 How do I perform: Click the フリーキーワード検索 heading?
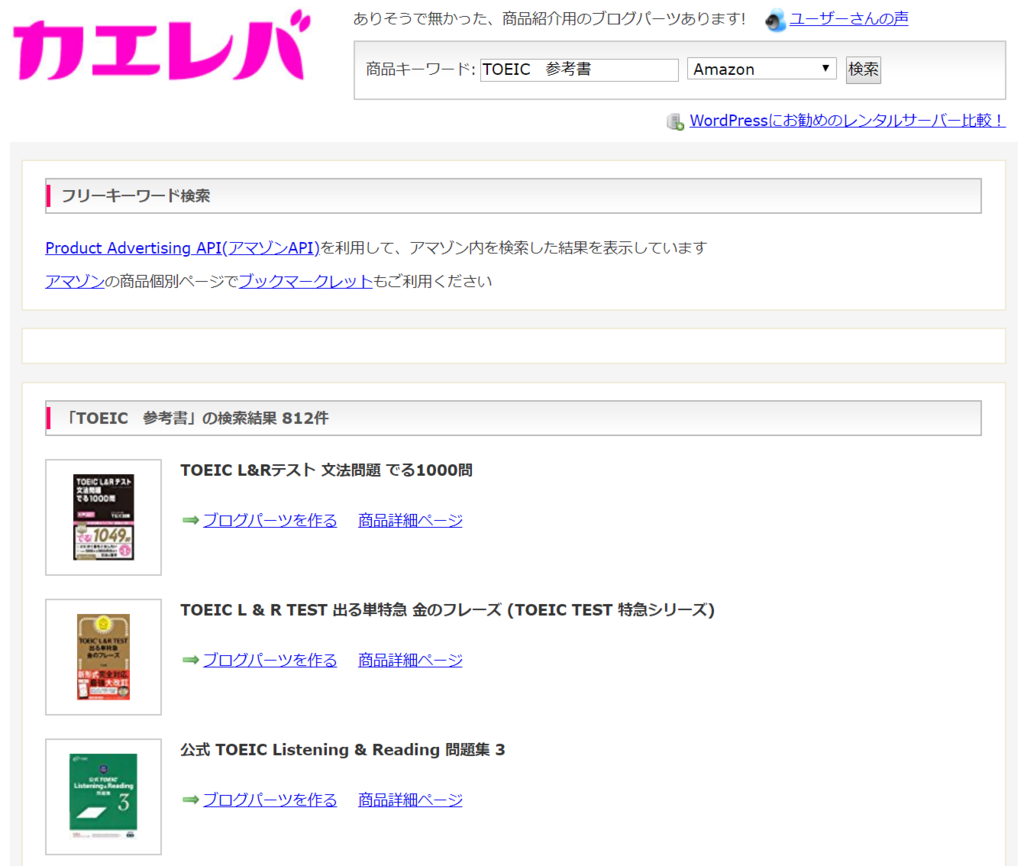[x=136, y=196]
